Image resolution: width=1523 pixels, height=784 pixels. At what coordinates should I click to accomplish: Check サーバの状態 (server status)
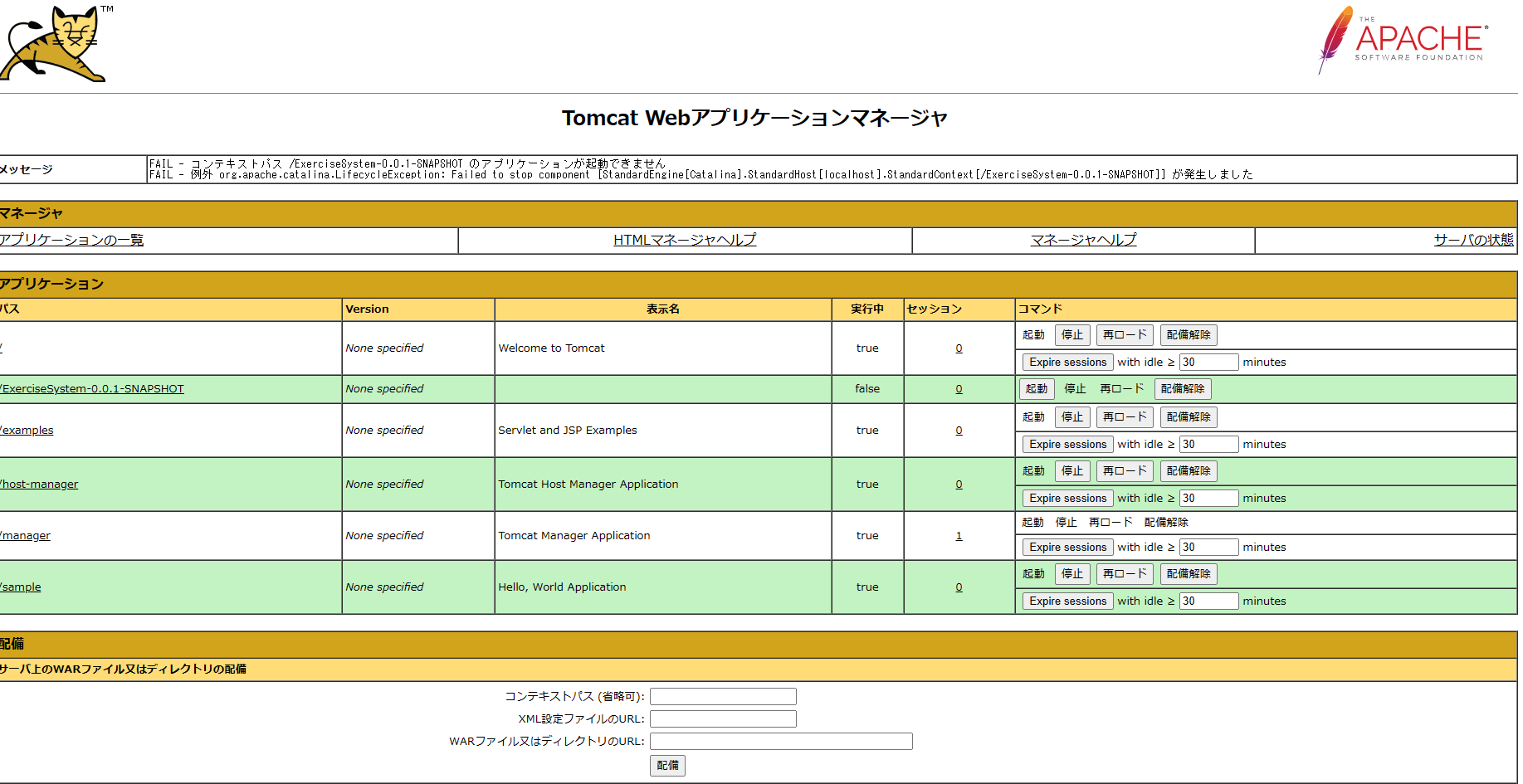click(1472, 240)
